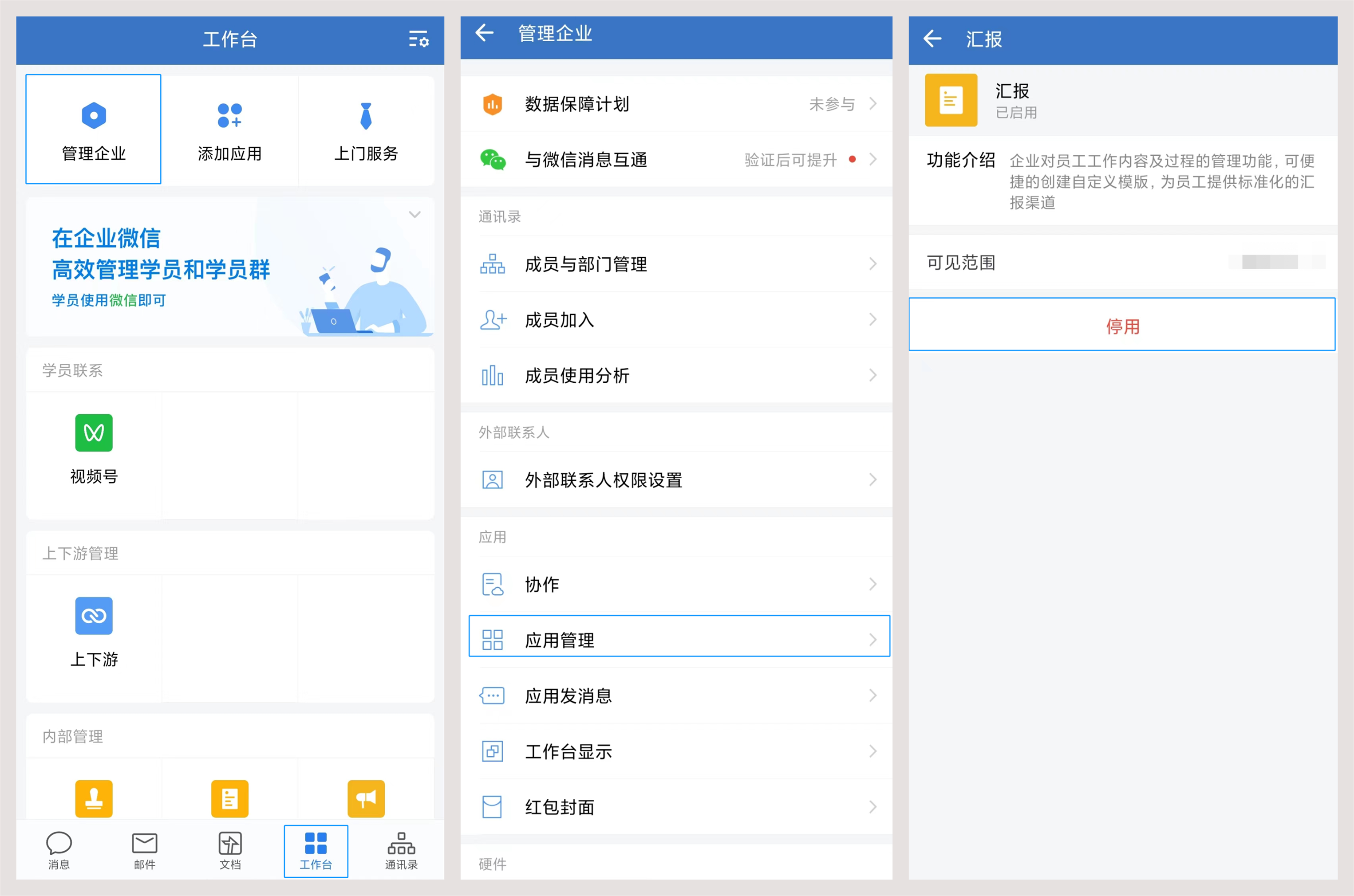Click the 上下游管理 section header
Viewport: 1354px width, 896px height.
pyautogui.click(x=81, y=553)
